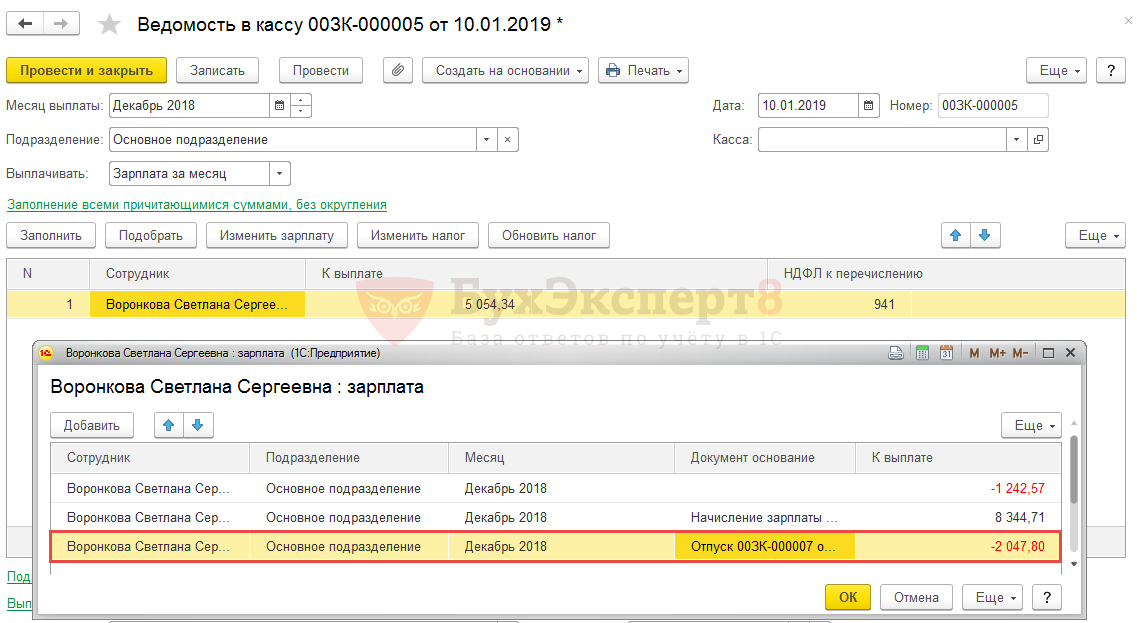The width and height of the screenshot is (1137, 623).
Task: Change the payment month with the Месяц выплаты stepper
Action: tap(301, 106)
